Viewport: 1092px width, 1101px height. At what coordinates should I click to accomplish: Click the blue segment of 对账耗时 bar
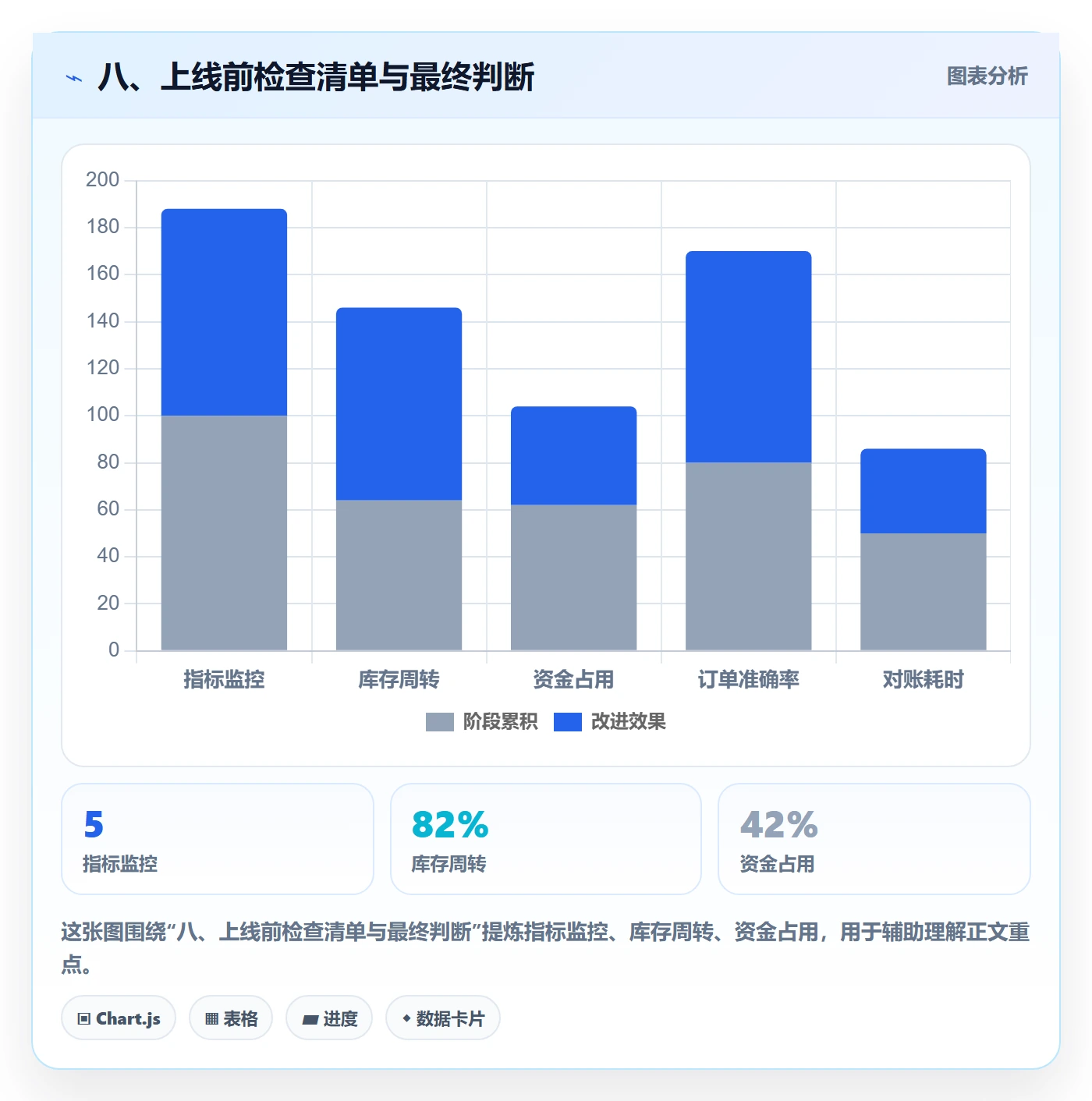923,491
